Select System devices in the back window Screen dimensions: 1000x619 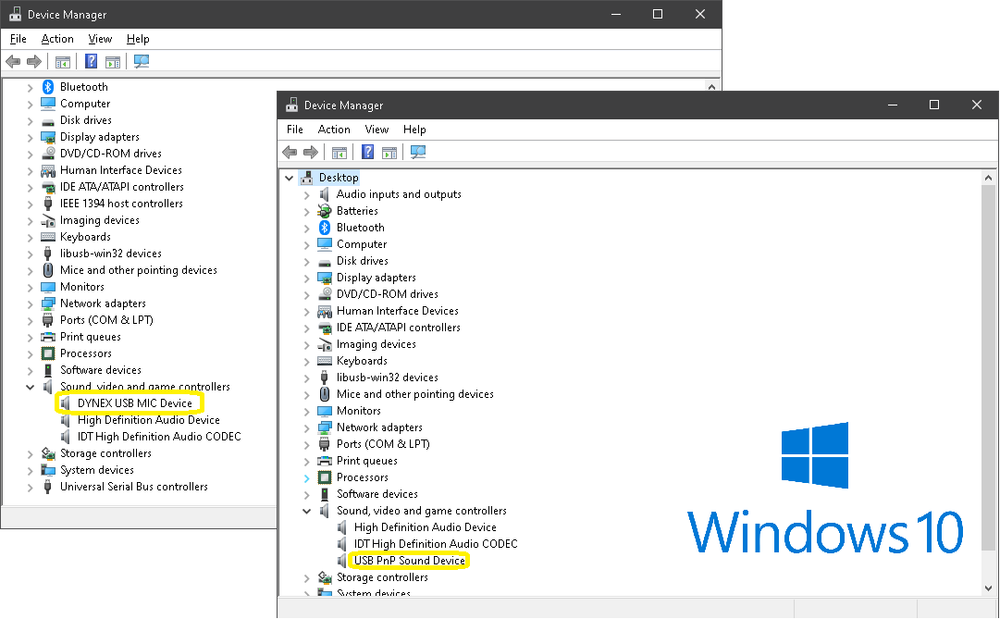point(96,470)
